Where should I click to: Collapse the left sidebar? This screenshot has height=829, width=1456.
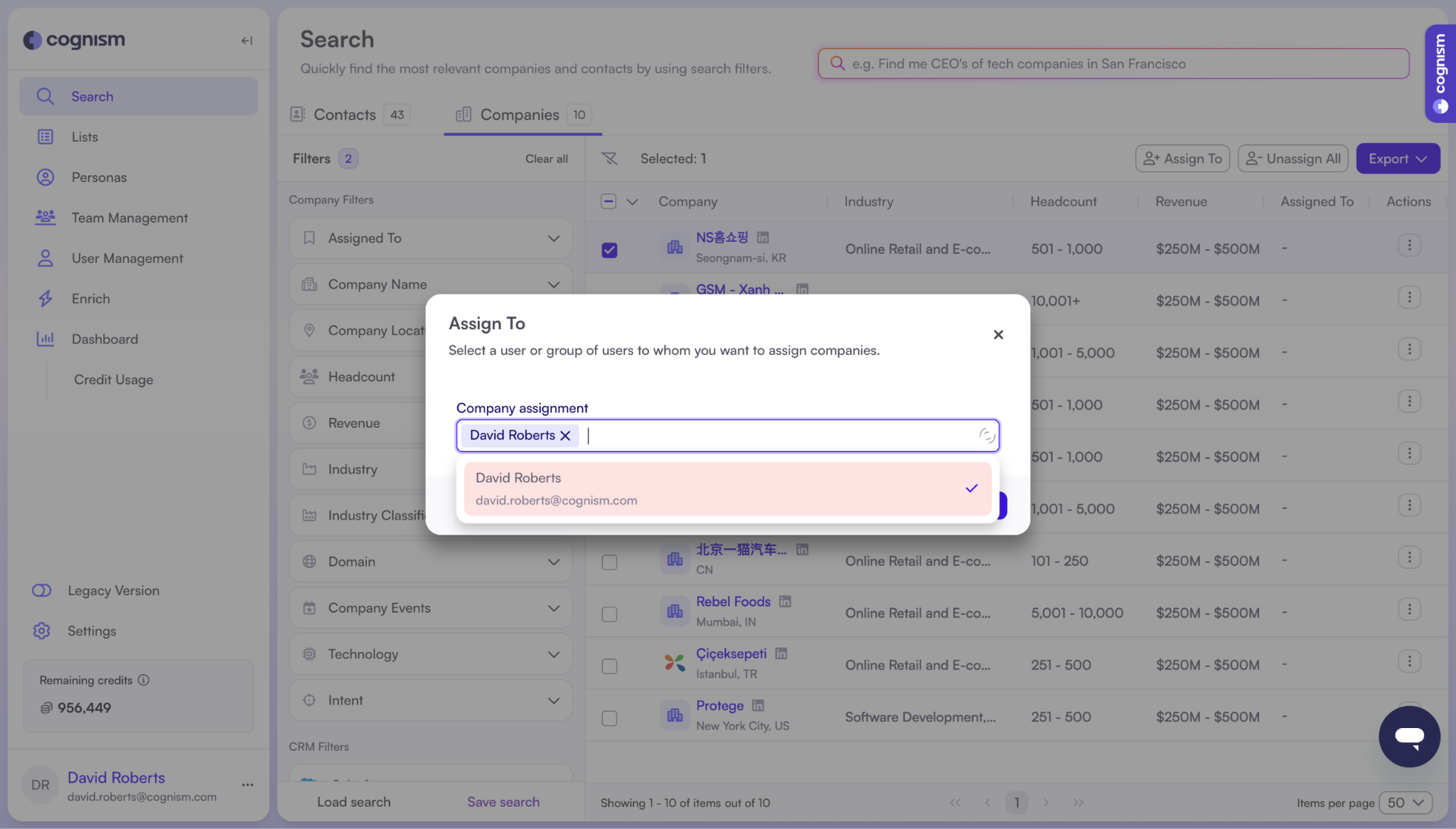(x=247, y=41)
